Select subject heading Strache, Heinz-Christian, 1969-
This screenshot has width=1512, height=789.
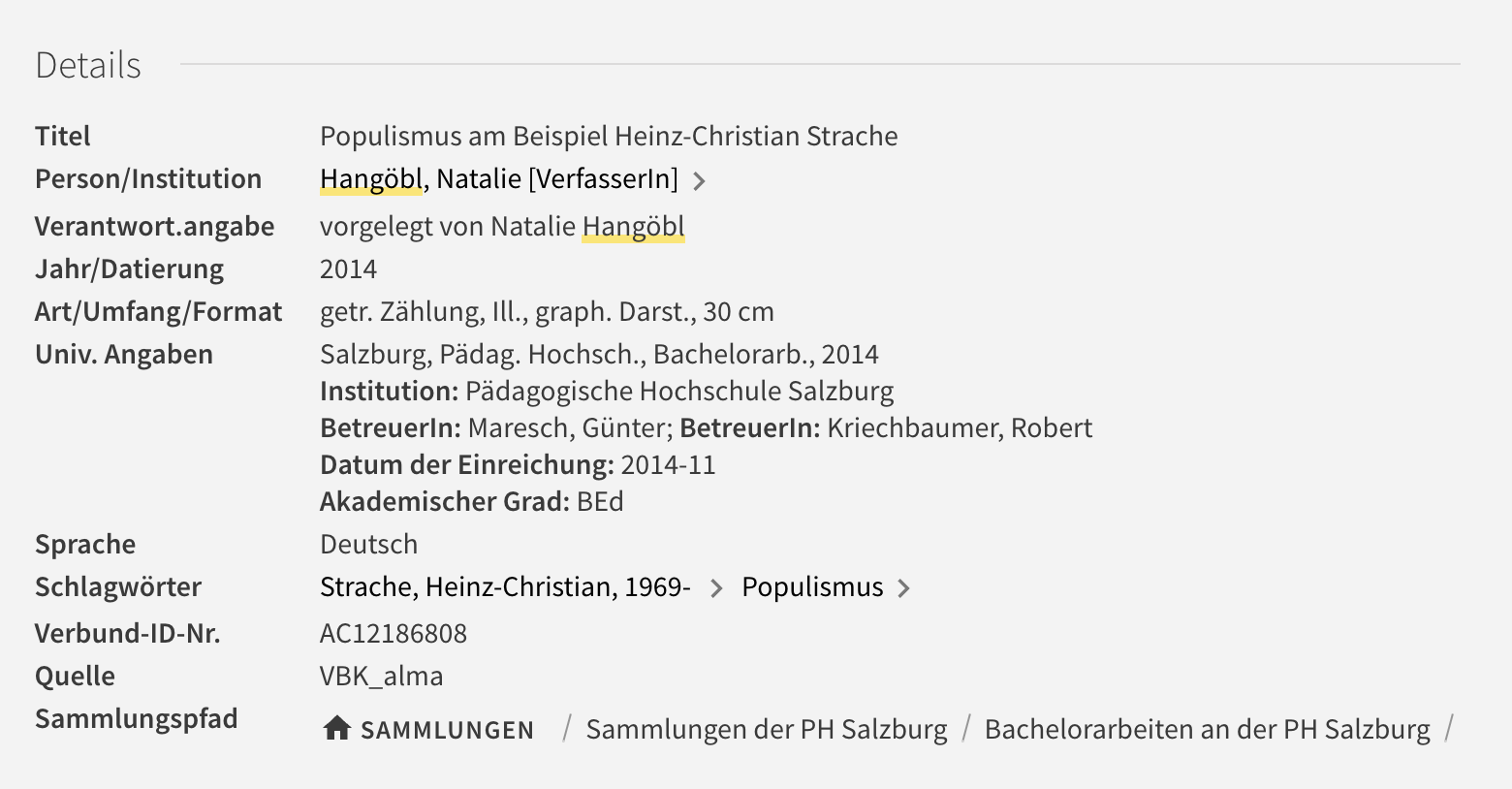(x=505, y=586)
